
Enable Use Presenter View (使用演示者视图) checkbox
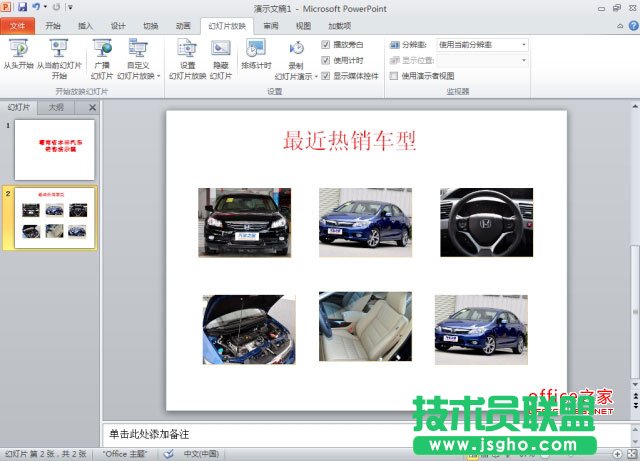(x=394, y=76)
